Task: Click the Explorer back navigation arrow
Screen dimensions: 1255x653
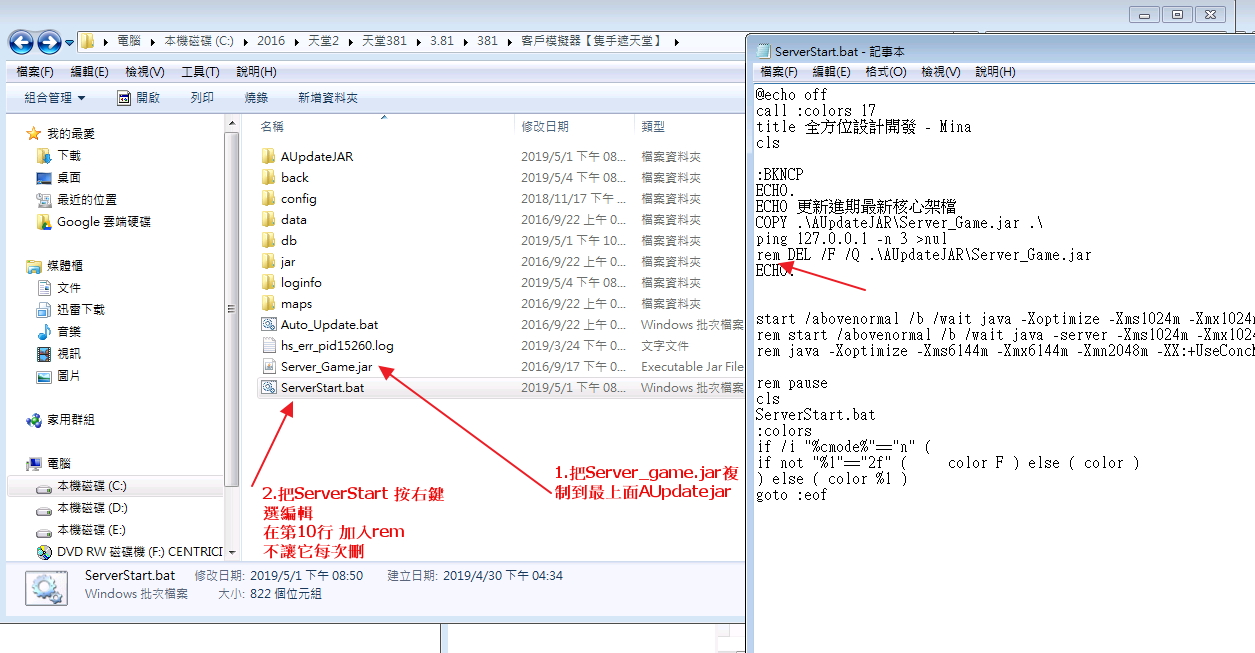Action: (x=20, y=42)
